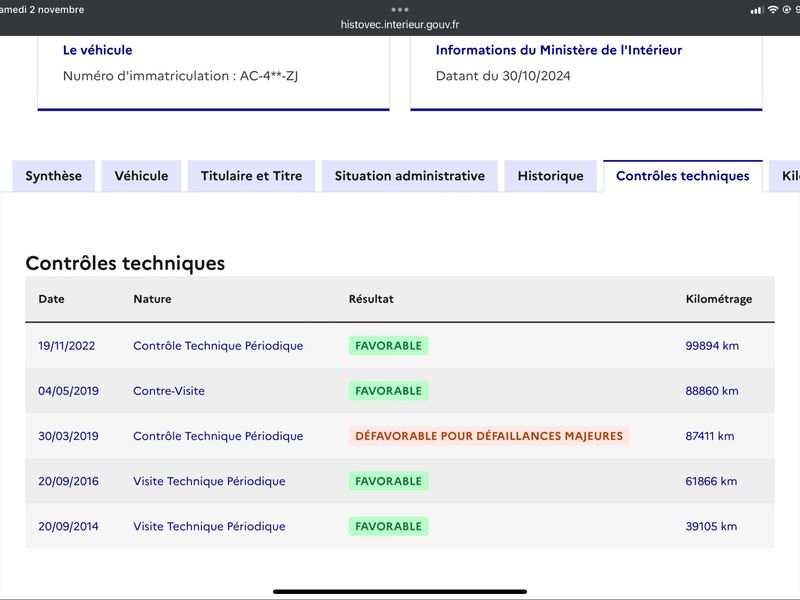Image resolution: width=800 pixels, height=600 pixels.
Task: Click the Kilométrage column header
Action: click(x=718, y=299)
